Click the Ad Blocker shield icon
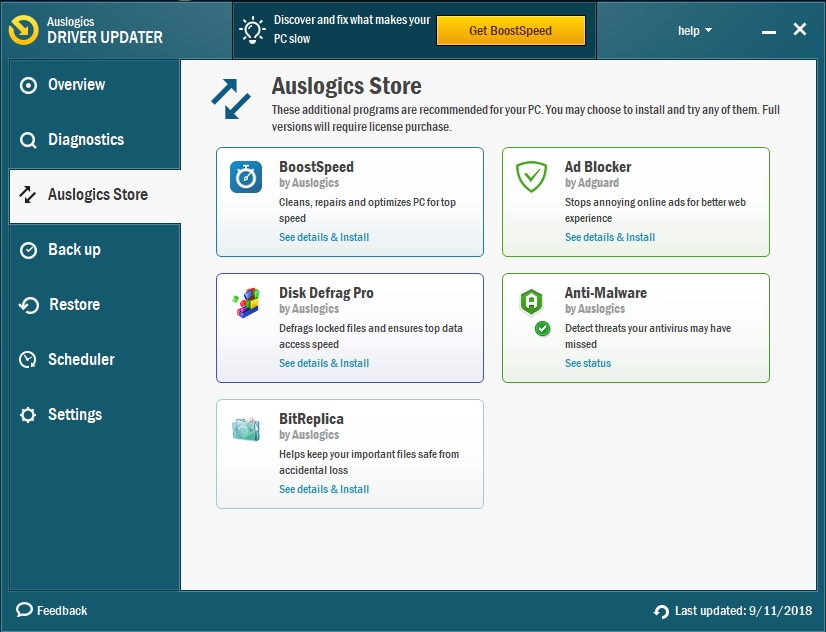 pyautogui.click(x=531, y=177)
